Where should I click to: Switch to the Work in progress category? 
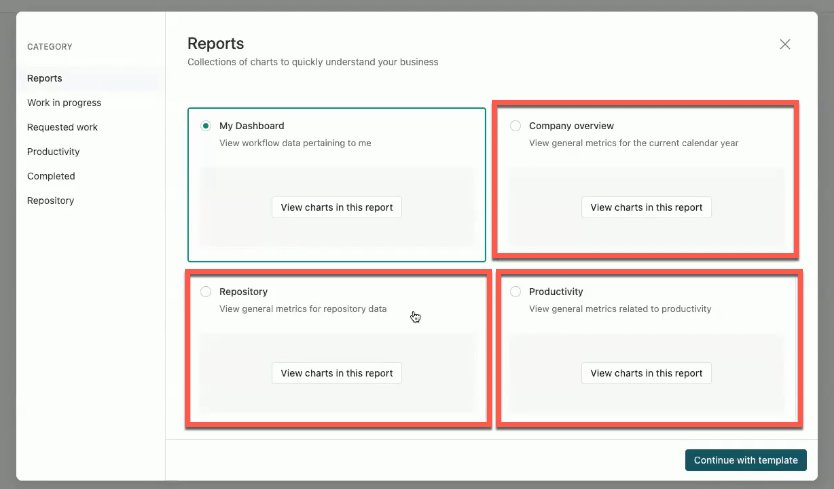pos(64,103)
